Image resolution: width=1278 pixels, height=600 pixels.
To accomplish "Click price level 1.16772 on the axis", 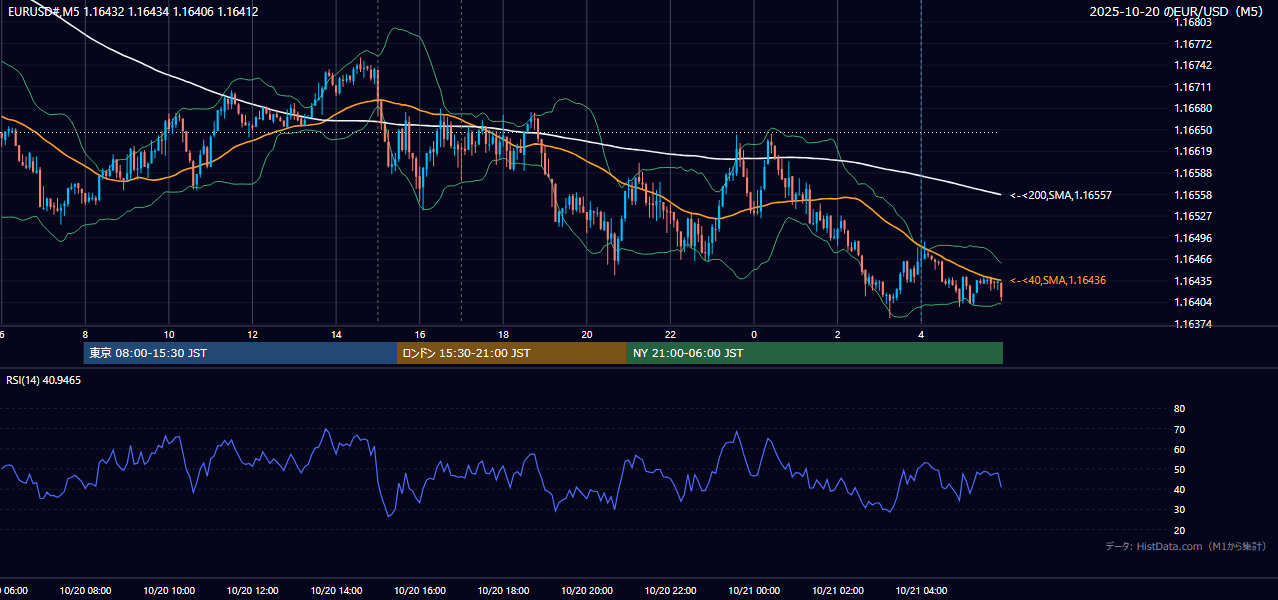I will click(1192, 44).
